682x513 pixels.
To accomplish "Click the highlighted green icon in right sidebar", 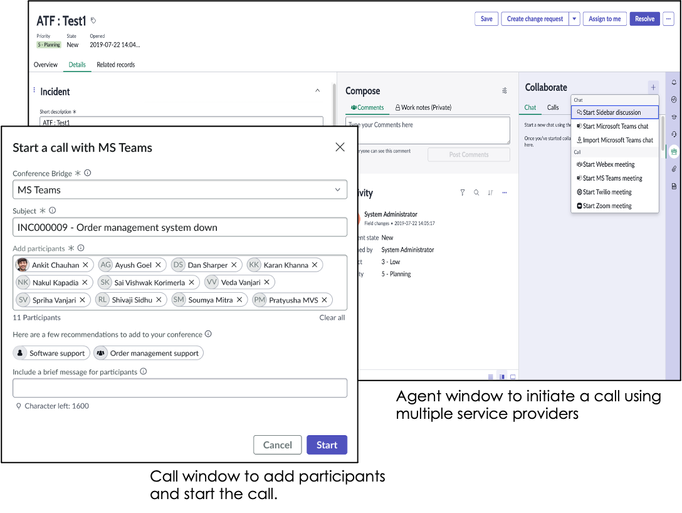I will (674, 151).
